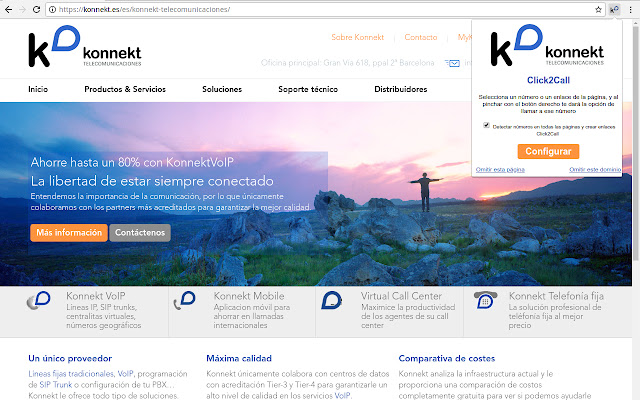640x400 pixels.
Task: Click the 'Omitir este dominio' link
Action: pyautogui.click(x=595, y=169)
